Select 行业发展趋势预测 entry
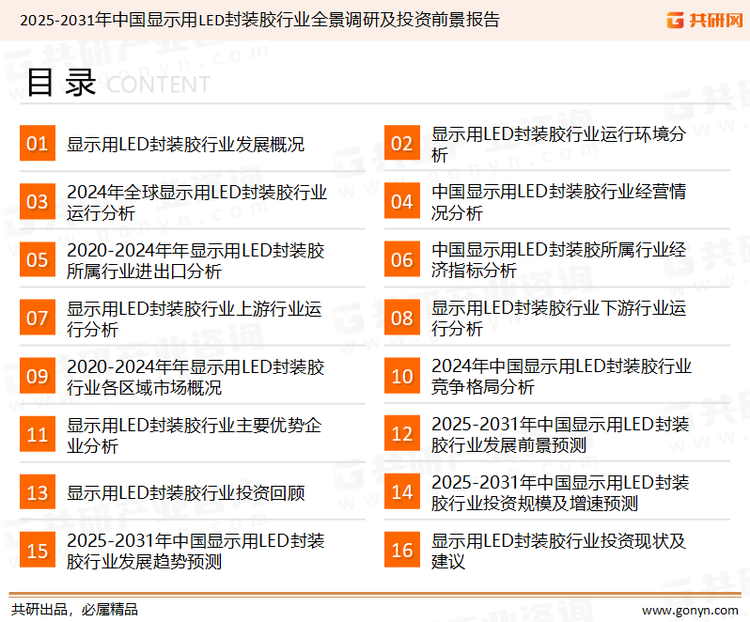 (x=195, y=551)
